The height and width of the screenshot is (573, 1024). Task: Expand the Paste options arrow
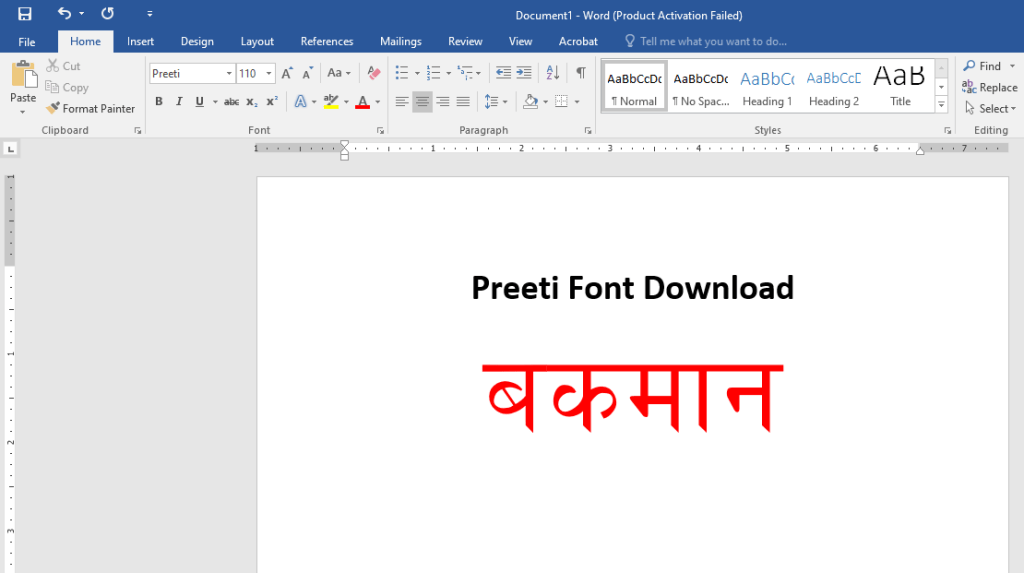tap(23, 112)
